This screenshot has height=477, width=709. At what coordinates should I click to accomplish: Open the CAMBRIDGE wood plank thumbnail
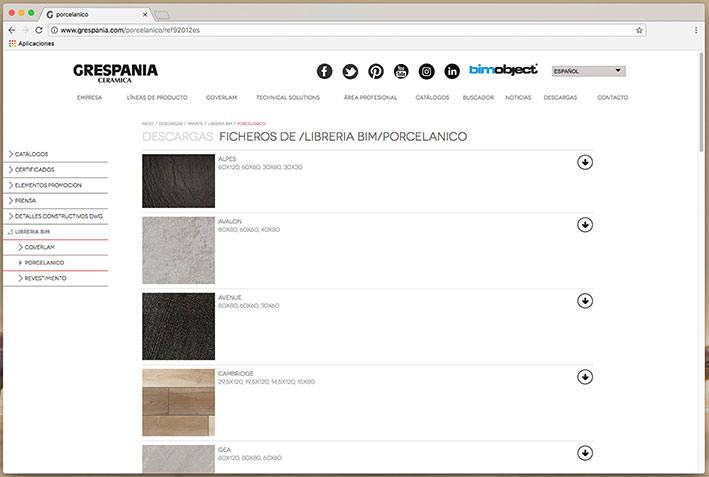(x=179, y=402)
